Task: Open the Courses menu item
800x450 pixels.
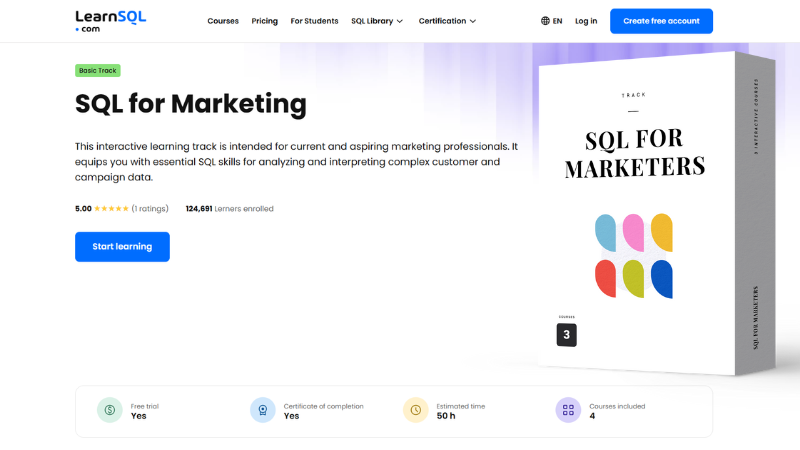Action: pyautogui.click(x=223, y=21)
